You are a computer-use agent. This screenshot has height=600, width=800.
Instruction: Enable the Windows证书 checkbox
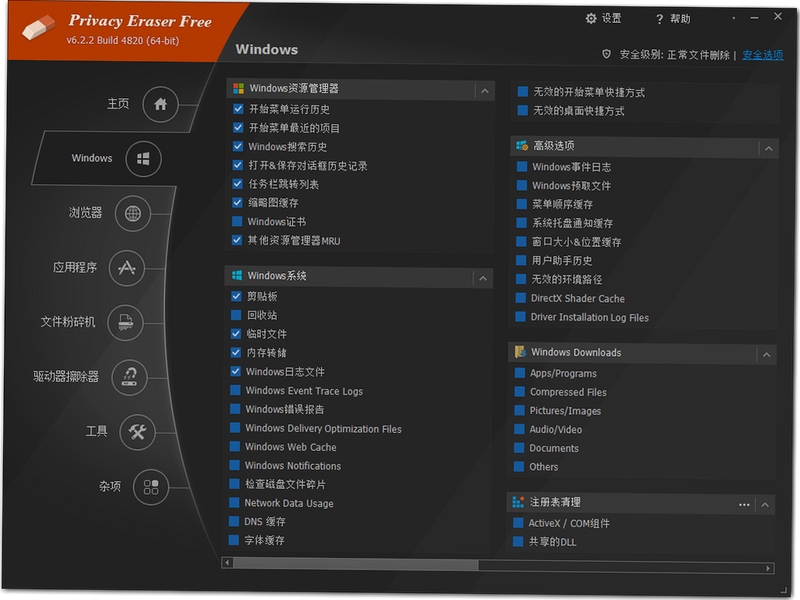pos(237,221)
